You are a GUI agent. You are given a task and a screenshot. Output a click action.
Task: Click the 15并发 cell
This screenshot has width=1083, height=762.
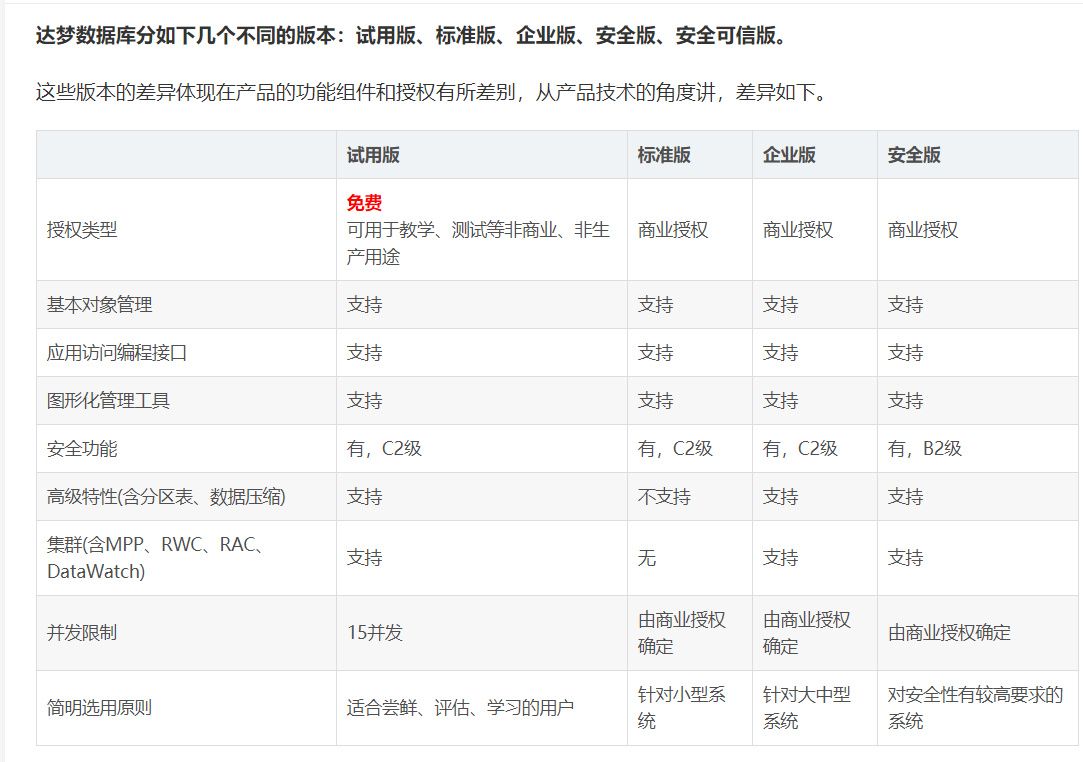pos(375,633)
